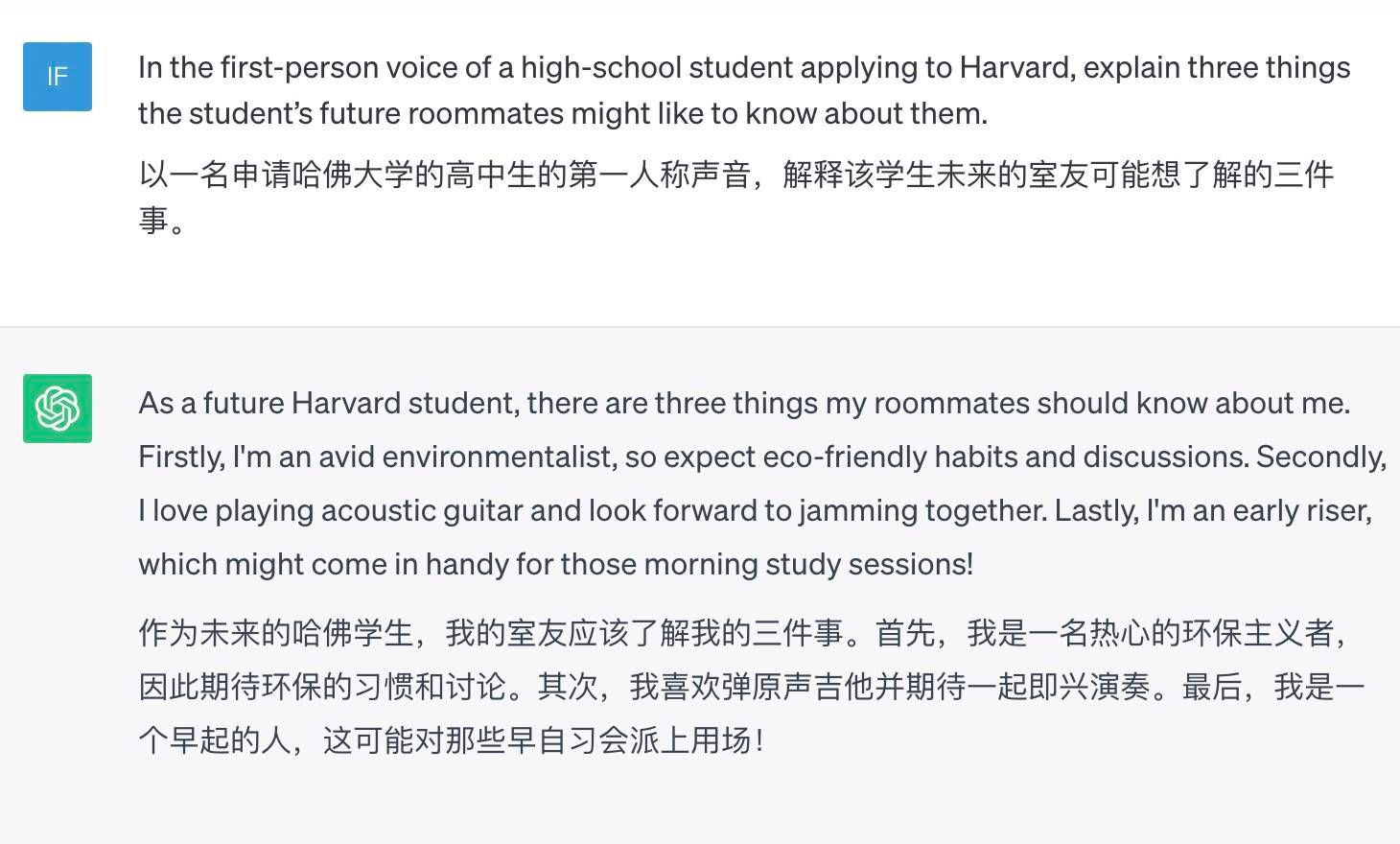Viewport: 1400px width, 844px height.
Task: Click "最后" in the Chinese response
Action: click(x=1212, y=688)
